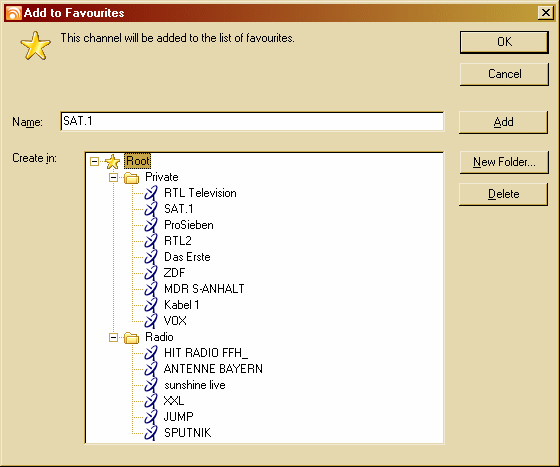The image size is (560, 467).
Task: Click the channel icon beside ZDF
Action: pos(151,273)
